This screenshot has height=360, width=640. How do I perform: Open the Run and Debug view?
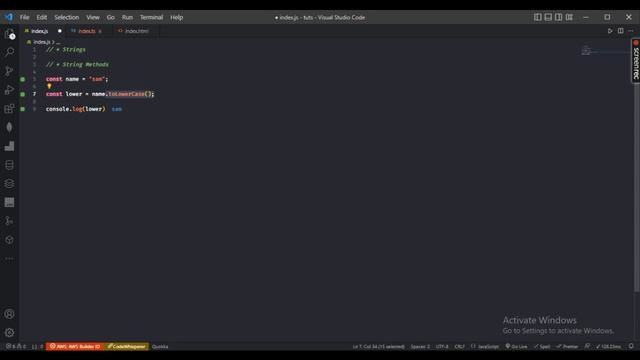pos(9,90)
